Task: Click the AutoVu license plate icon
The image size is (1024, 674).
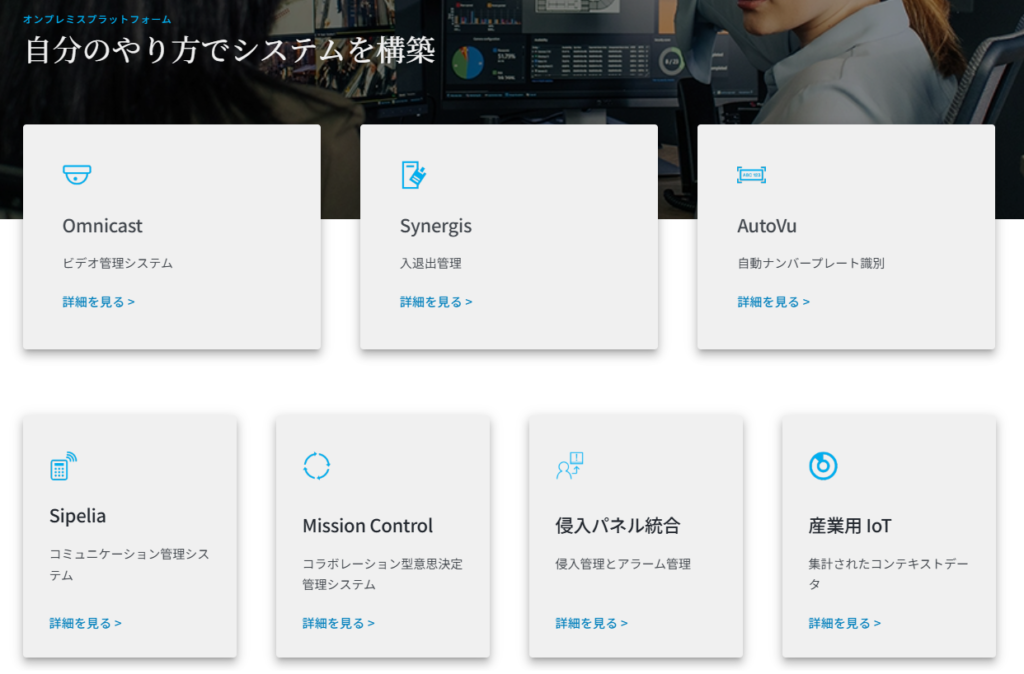Action: (x=751, y=175)
